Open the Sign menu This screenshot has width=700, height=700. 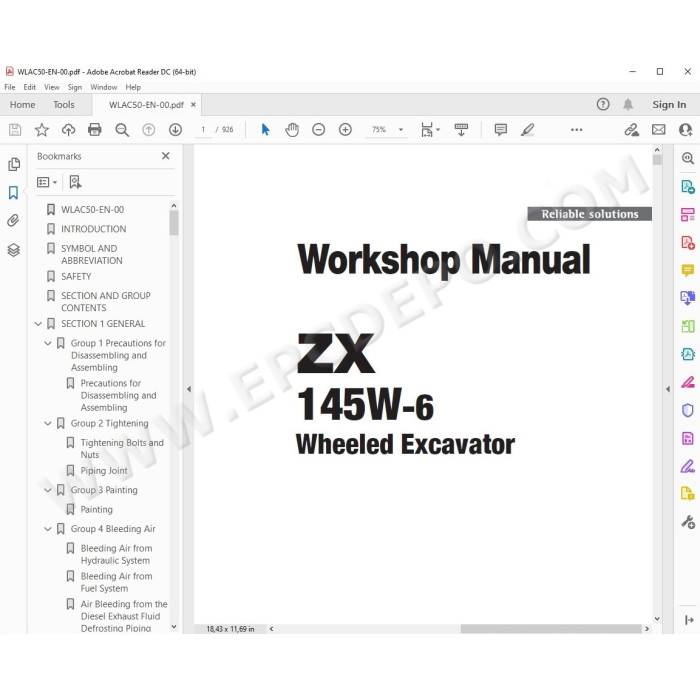point(75,87)
